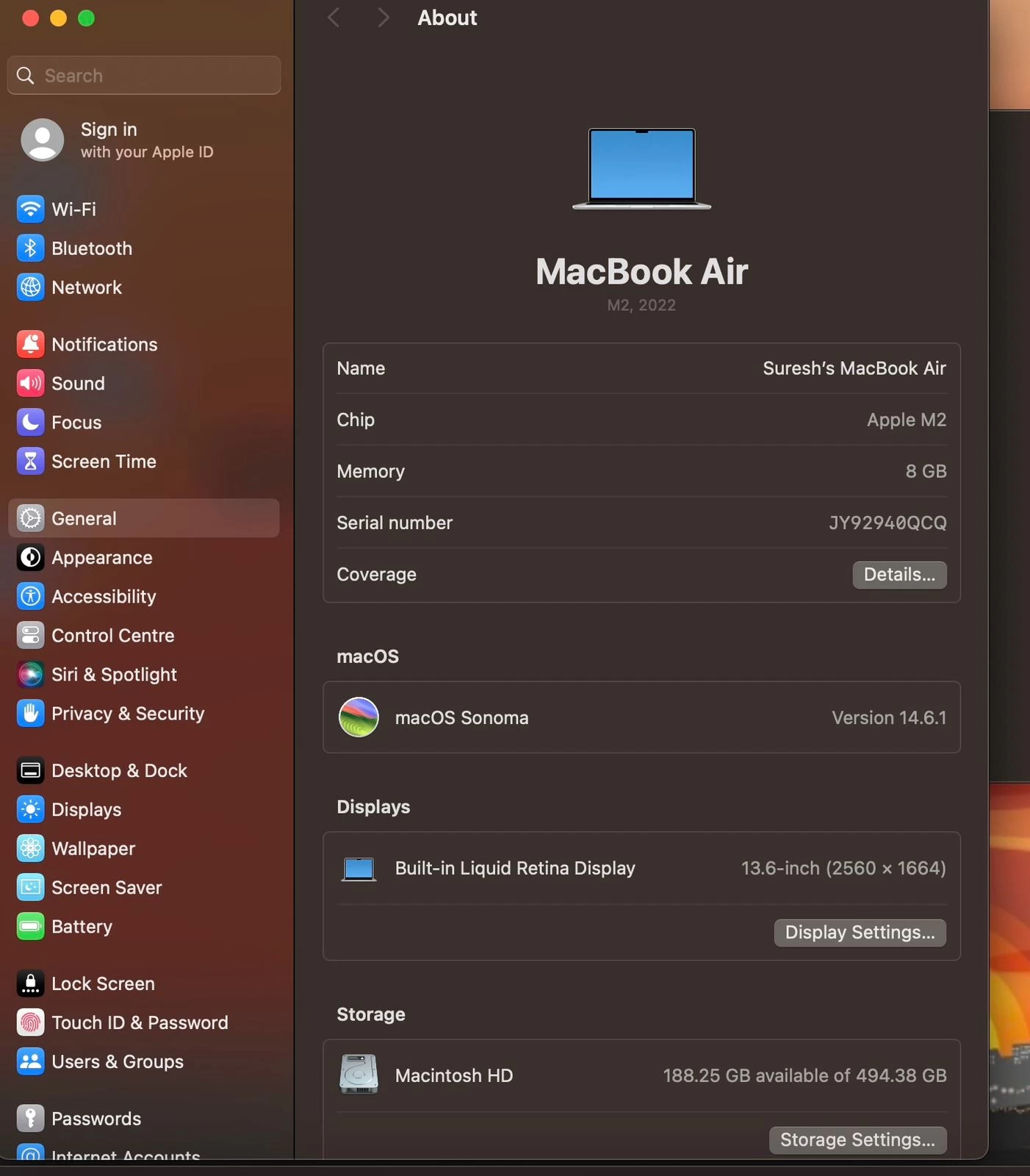Click the red close window button
1030x1176 pixels.
pyautogui.click(x=30, y=18)
